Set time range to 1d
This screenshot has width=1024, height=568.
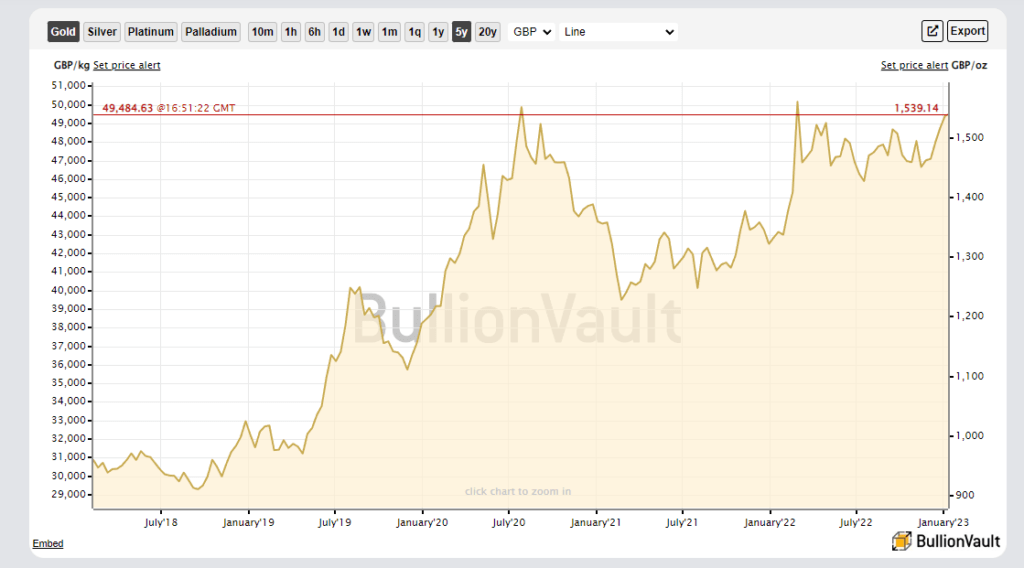coord(338,31)
